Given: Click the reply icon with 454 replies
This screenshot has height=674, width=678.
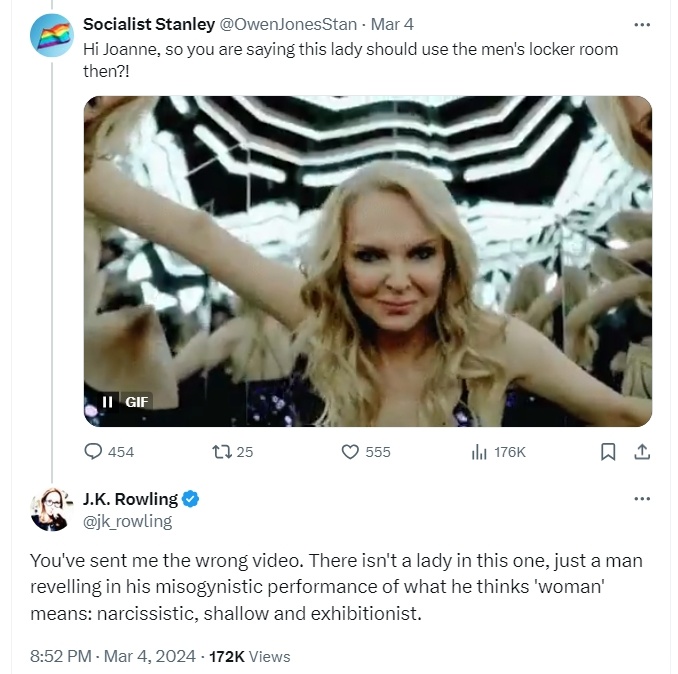Looking at the screenshot, I should click(93, 452).
